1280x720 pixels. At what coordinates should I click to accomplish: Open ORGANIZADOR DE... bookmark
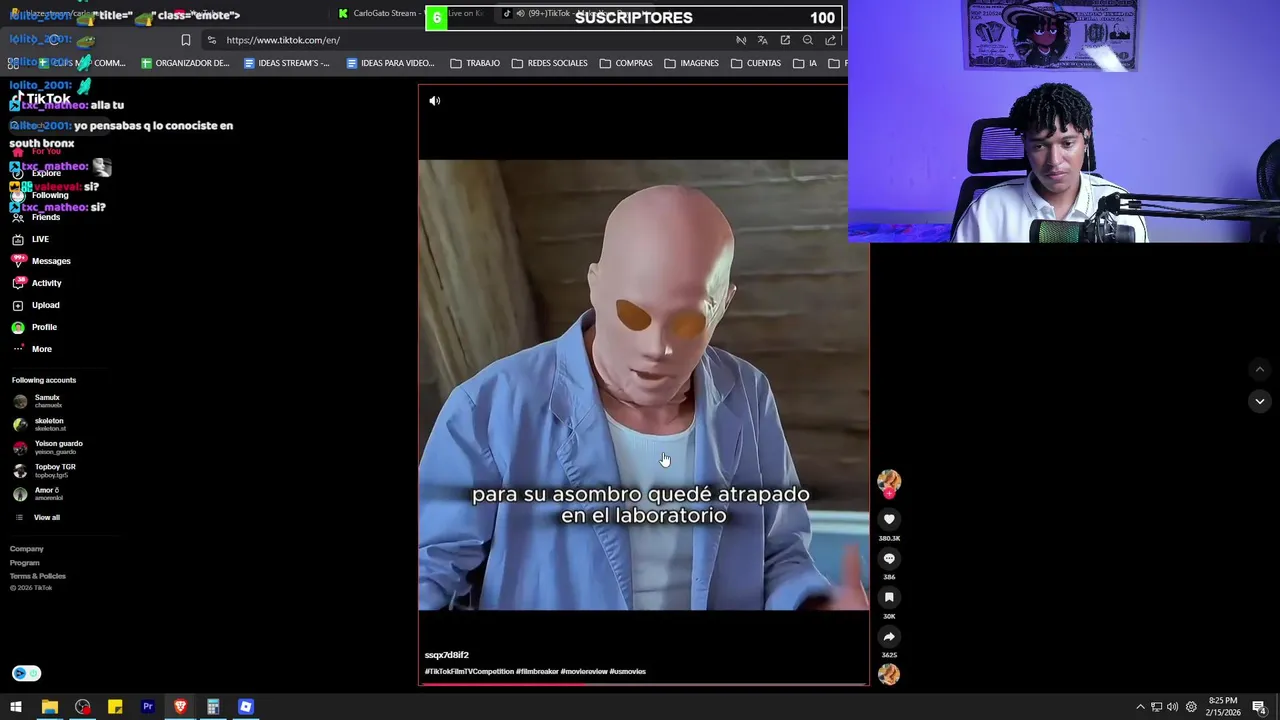[x=185, y=63]
